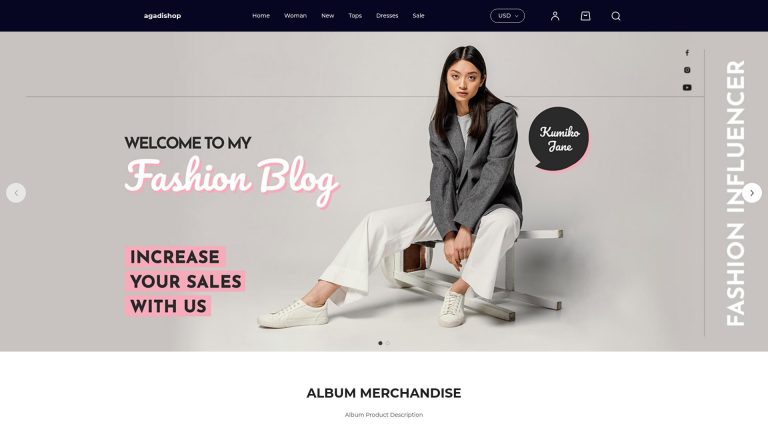Viewport: 768px width, 432px height.
Task: Open the New menu item
Action: click(x=328, y=16)
